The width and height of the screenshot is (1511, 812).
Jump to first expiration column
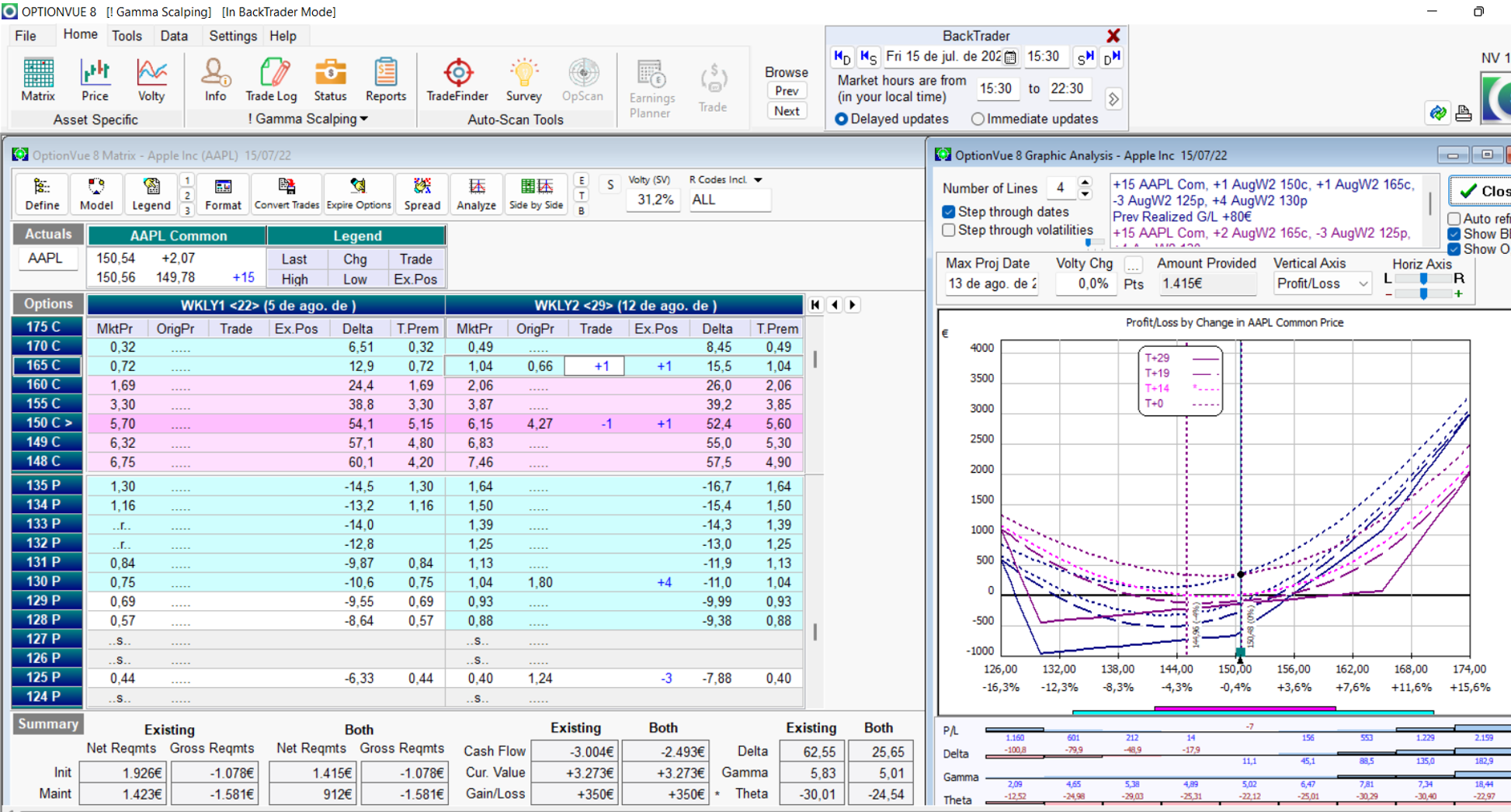point(815,305)
